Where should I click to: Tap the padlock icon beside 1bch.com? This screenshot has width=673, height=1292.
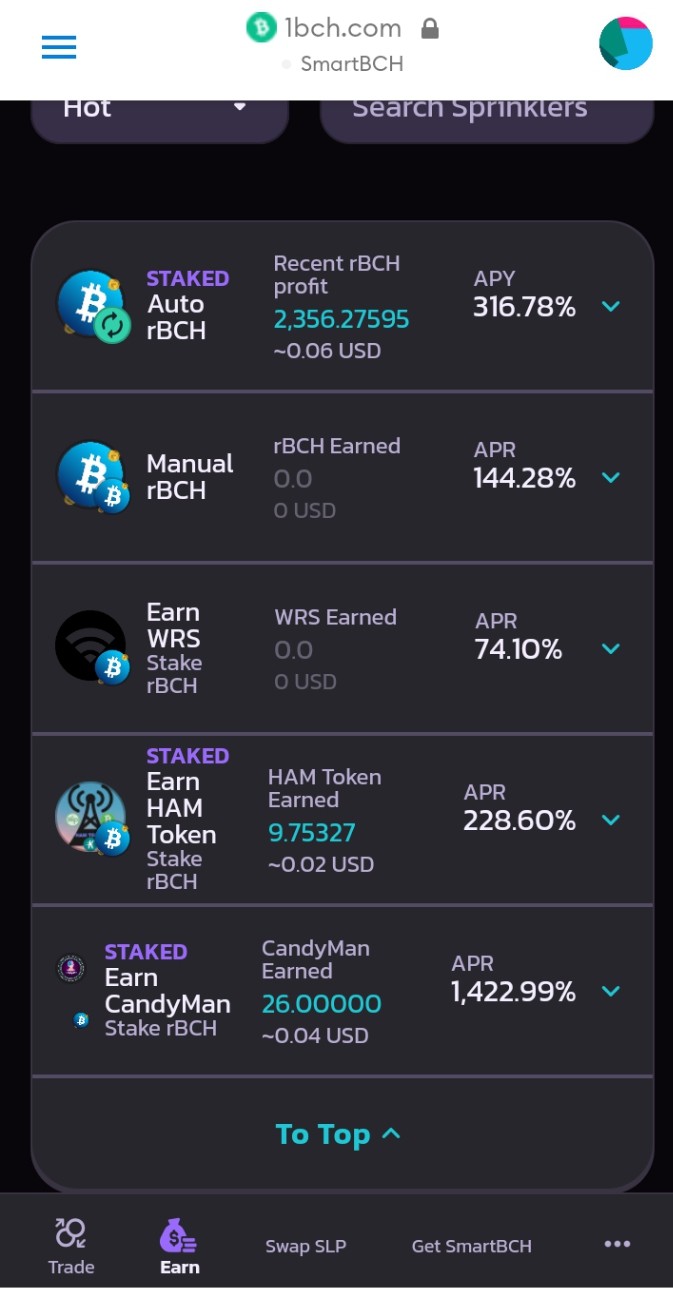pyautogui.click(x=430, y=28)
